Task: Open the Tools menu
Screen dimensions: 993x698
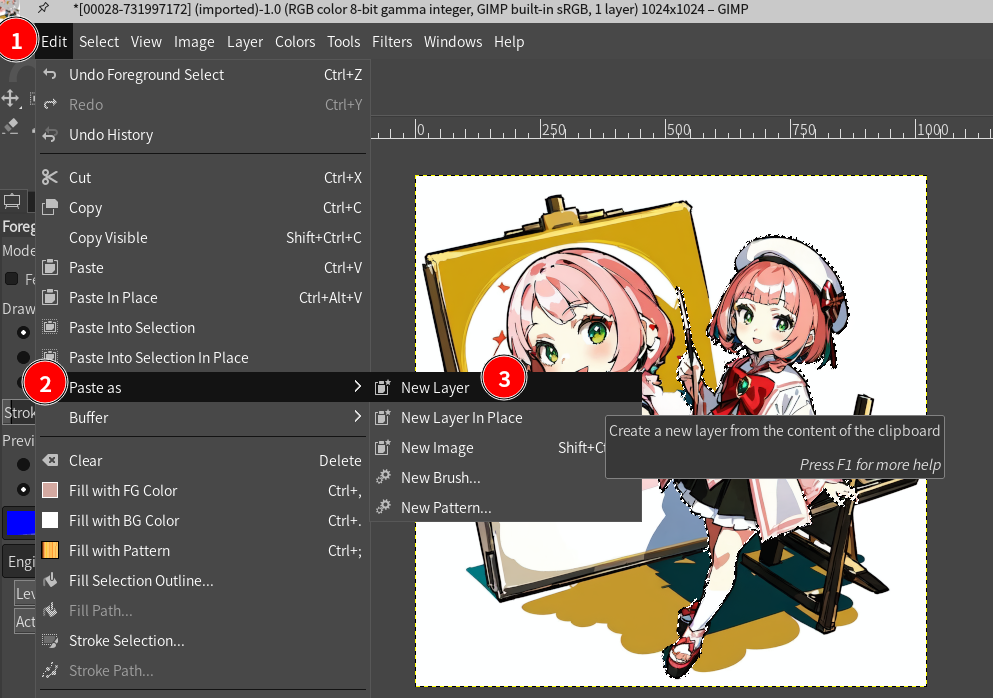Action: (x=344, y=42)
